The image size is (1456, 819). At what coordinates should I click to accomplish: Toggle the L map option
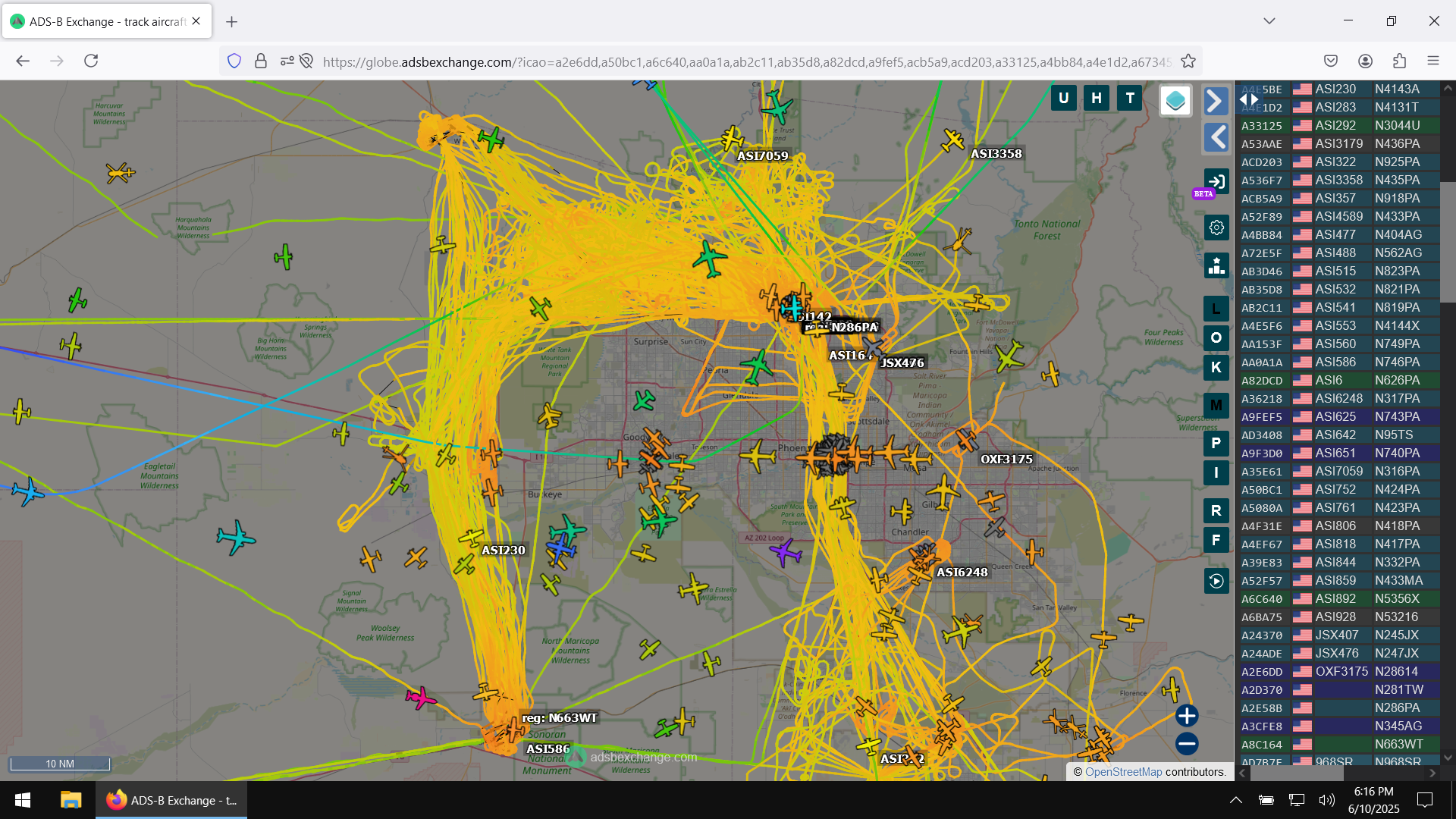point(1216,309)
